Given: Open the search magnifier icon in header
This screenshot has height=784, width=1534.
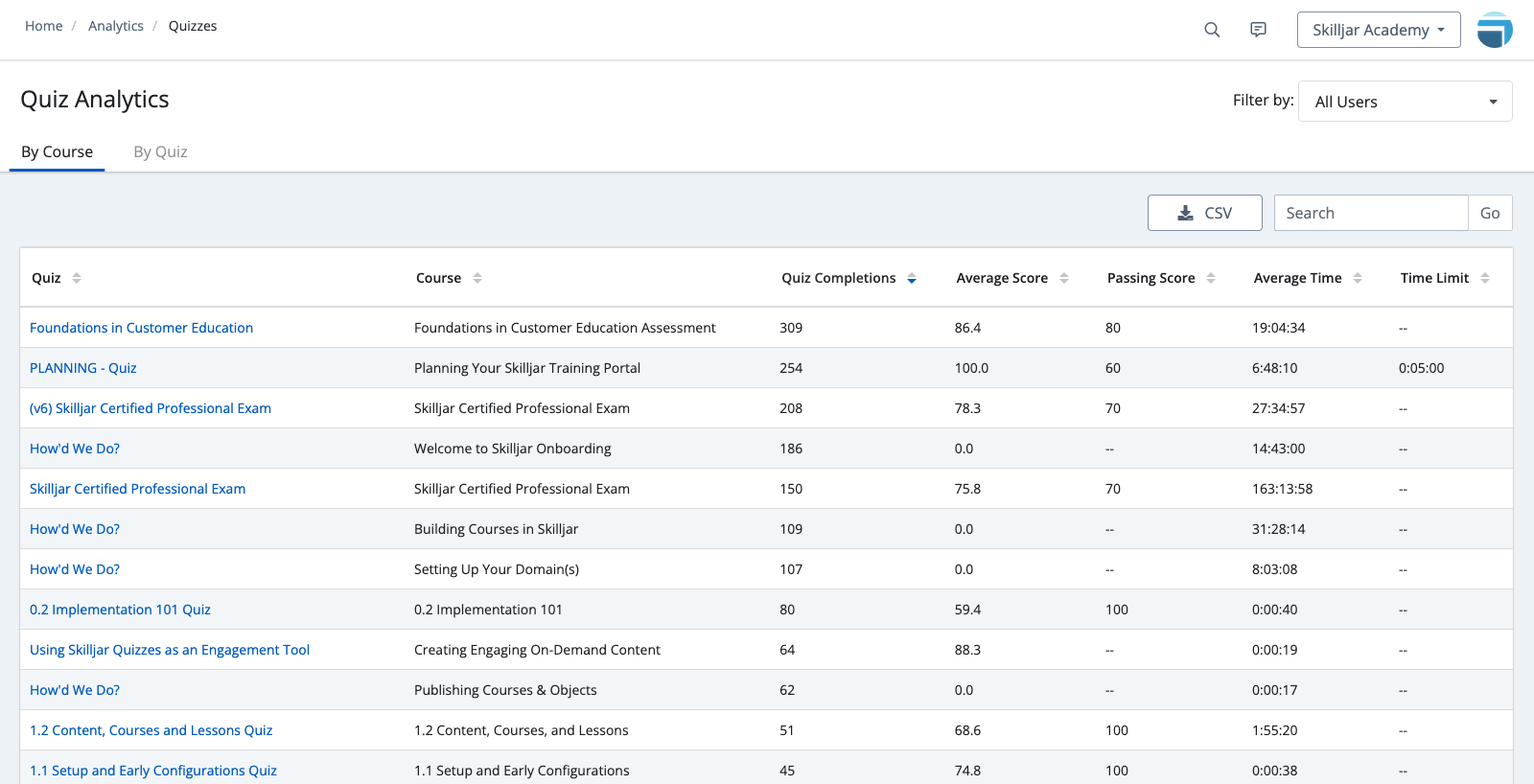Looking at the screenshot, I should pos(1212,30).
